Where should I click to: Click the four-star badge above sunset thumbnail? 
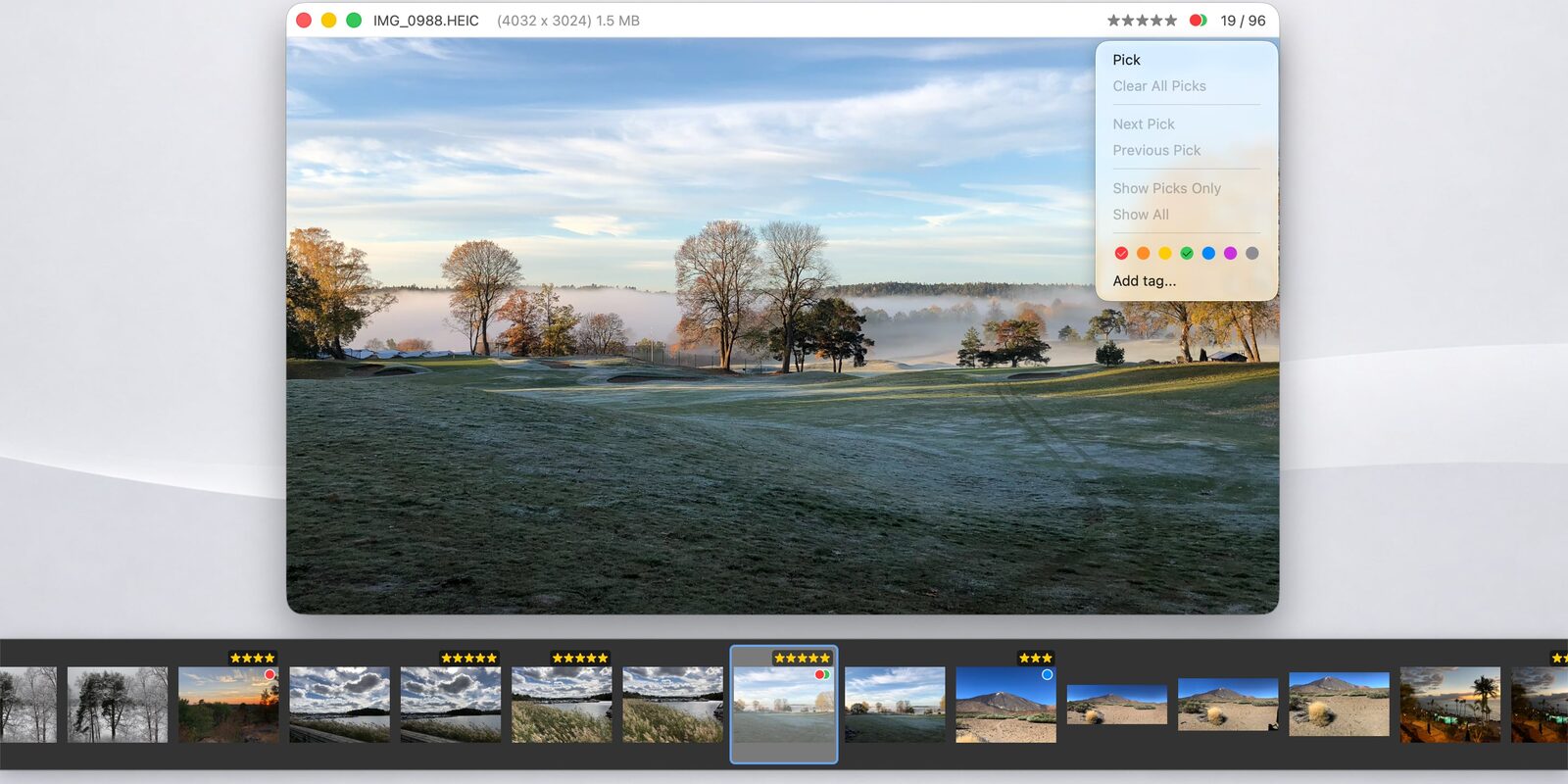pos(253,658)
